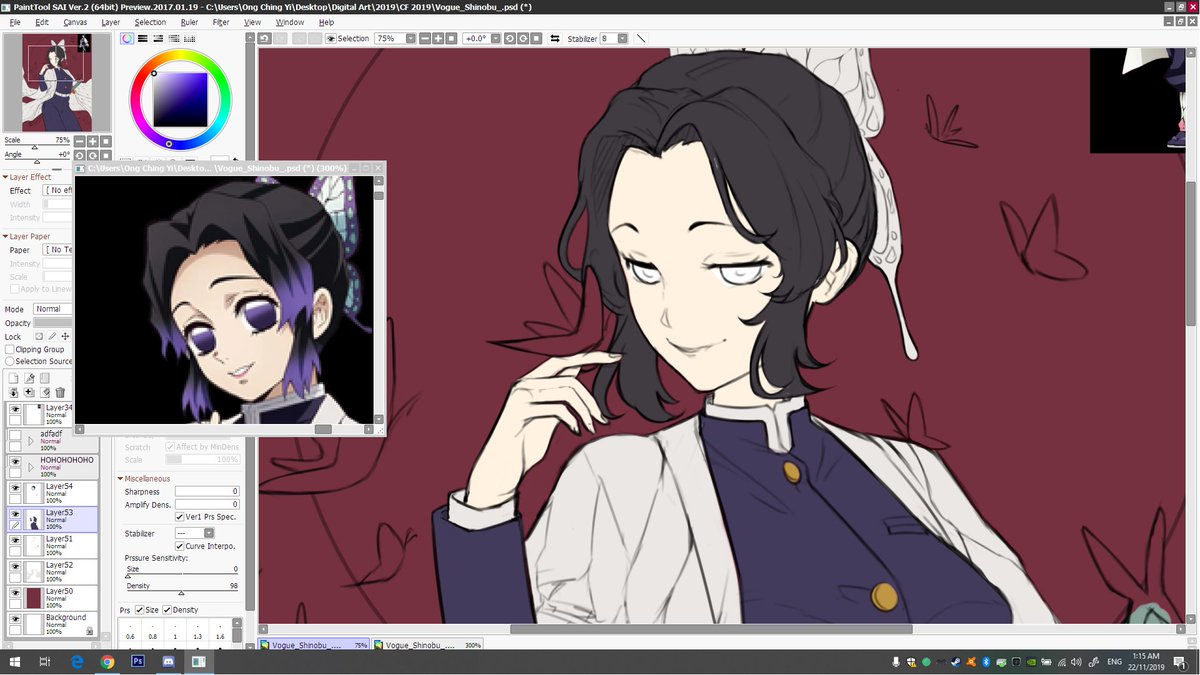Open the Edit menu
This screenshot has height=675, width=1200.
42,22
